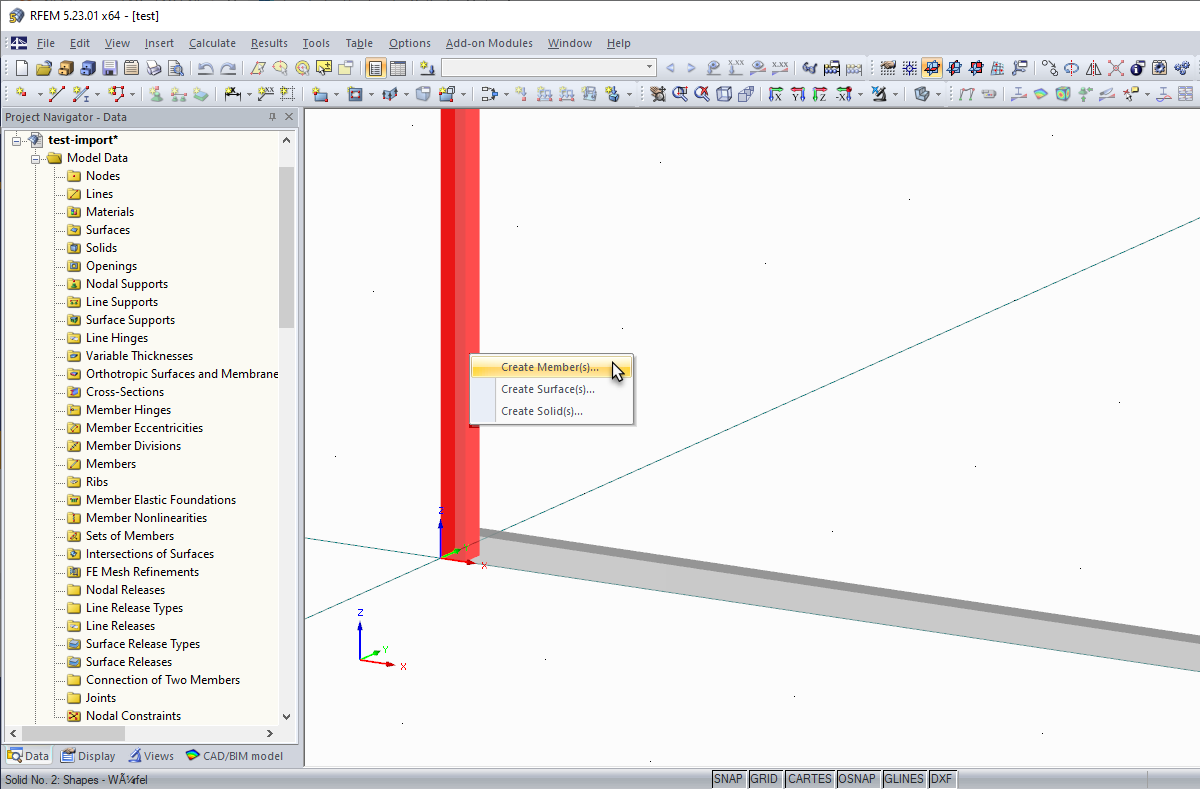Image resolution: width=1200 pixels, height=789 pixels.
Task: Choose Create Member(s)... from the context menu
Action: coord(551,367)
